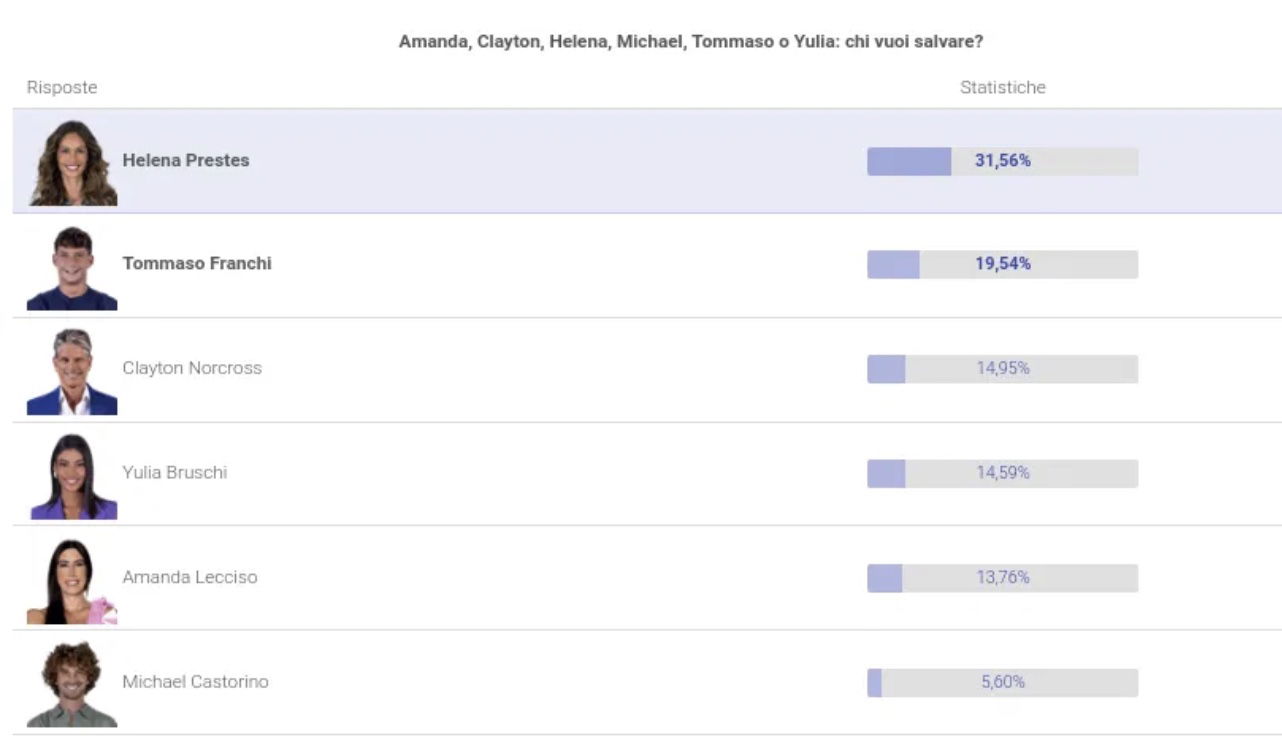Select the Michael Castorino name label
The width and height of the screenshot is (1282, 746).
[x=196, y=681]
